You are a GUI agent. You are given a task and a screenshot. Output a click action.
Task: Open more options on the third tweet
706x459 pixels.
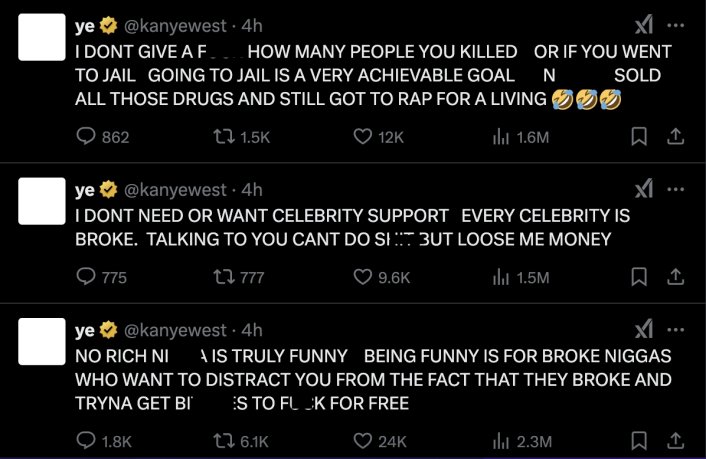click(x=676, y=329)
